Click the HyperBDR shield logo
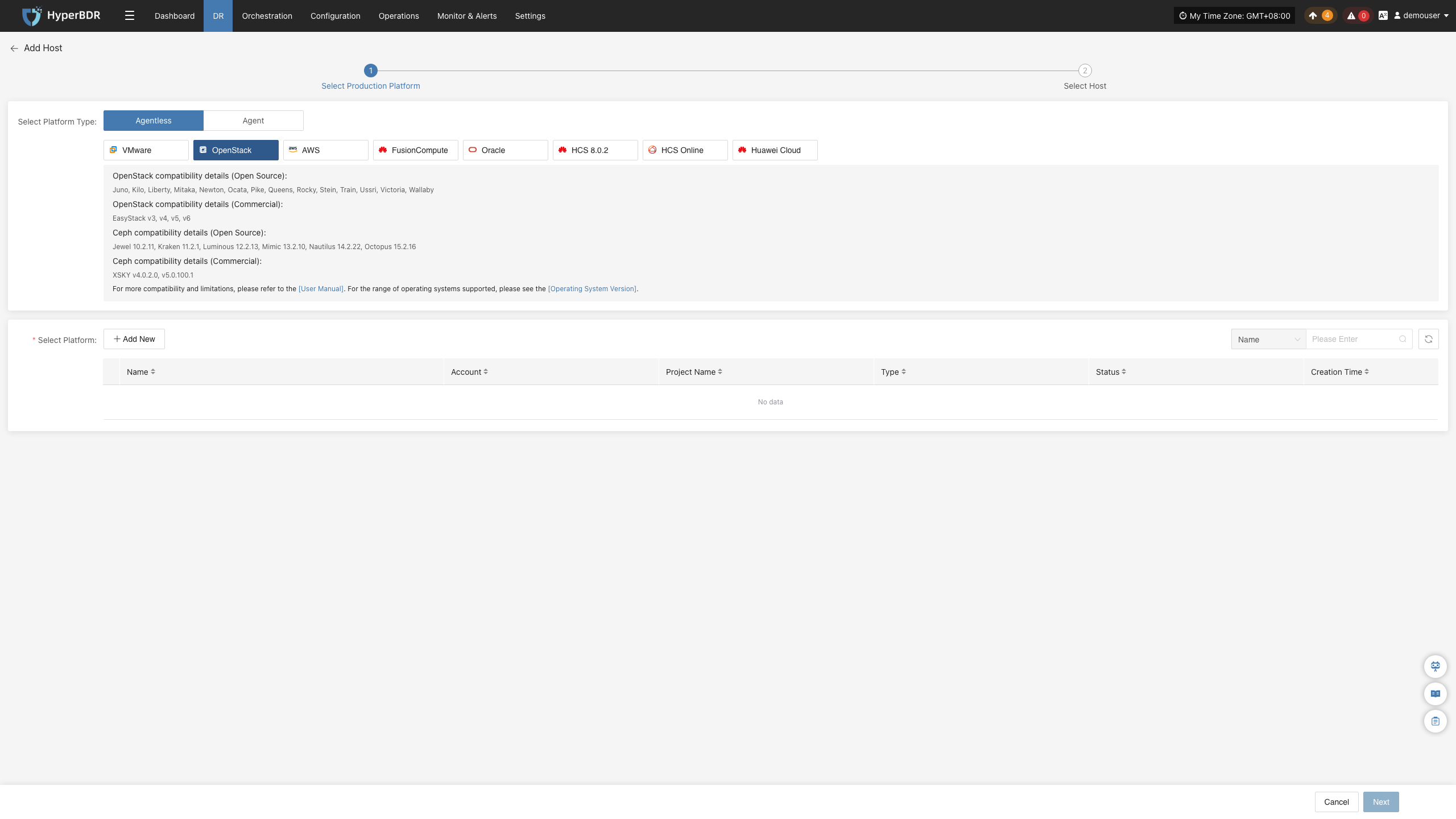Viewport: 1456px width, 819px height. (x=32, y=16)
